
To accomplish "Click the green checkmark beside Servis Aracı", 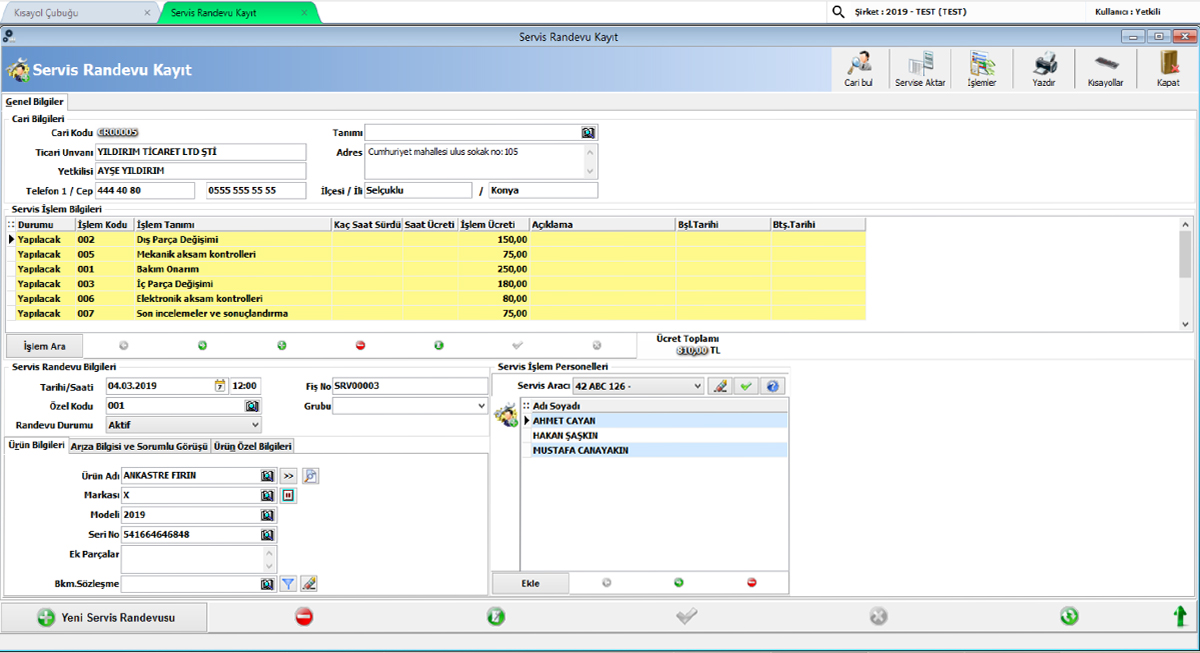I will click(746, 385).
